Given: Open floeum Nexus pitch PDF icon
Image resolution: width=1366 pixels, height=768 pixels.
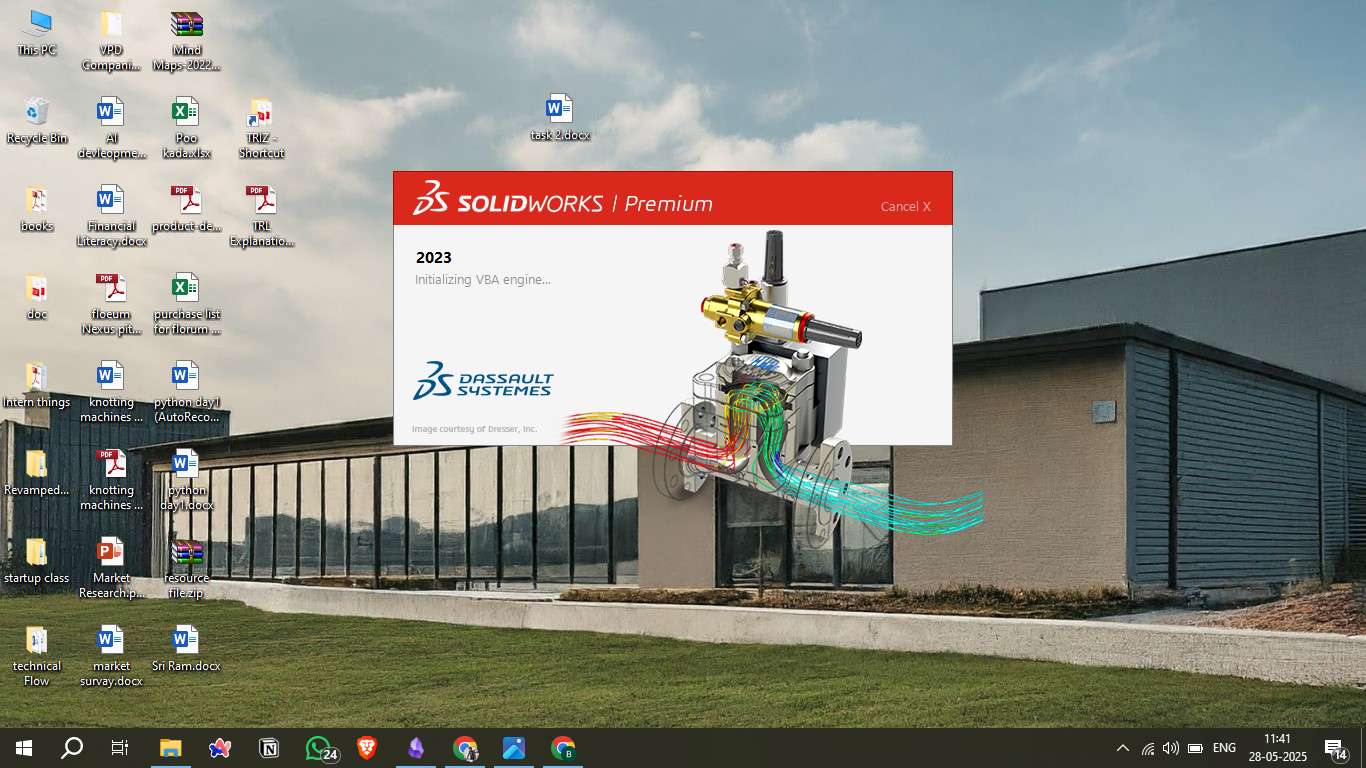Looking at the screenshot, I should point(111,304).
